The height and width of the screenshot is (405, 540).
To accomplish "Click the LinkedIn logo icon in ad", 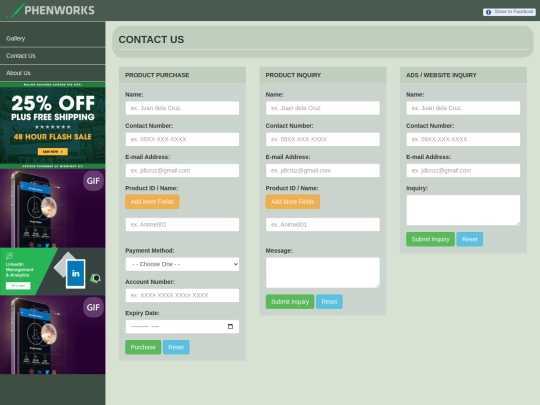I will (x=75, y=274).
